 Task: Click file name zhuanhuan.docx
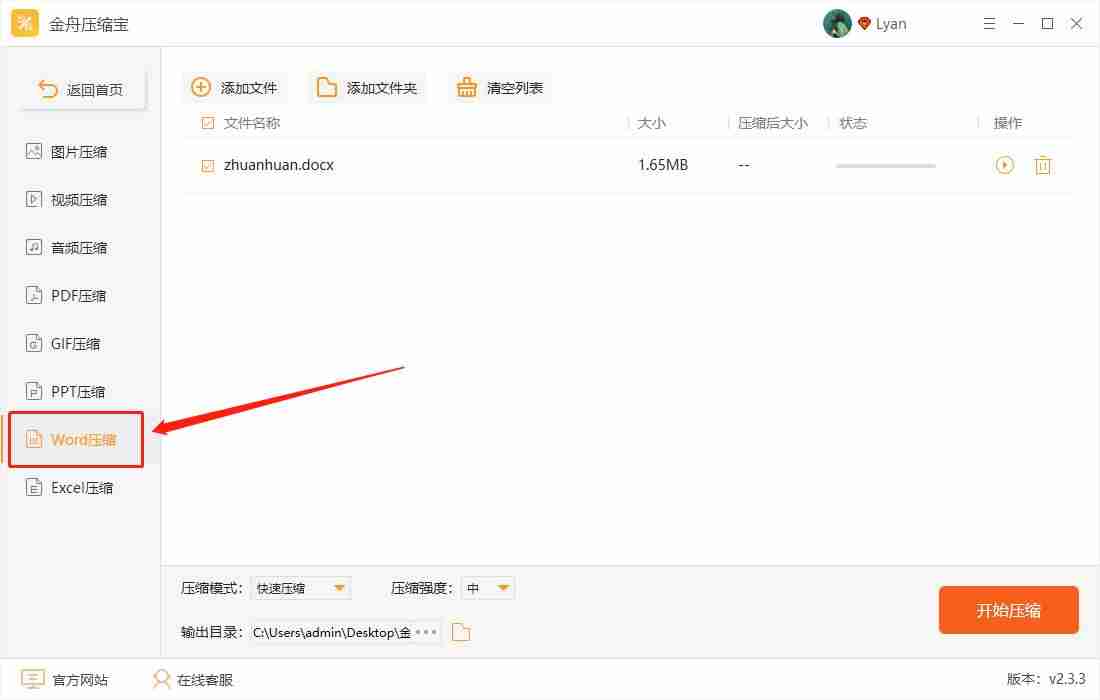[x=279, y=165]
